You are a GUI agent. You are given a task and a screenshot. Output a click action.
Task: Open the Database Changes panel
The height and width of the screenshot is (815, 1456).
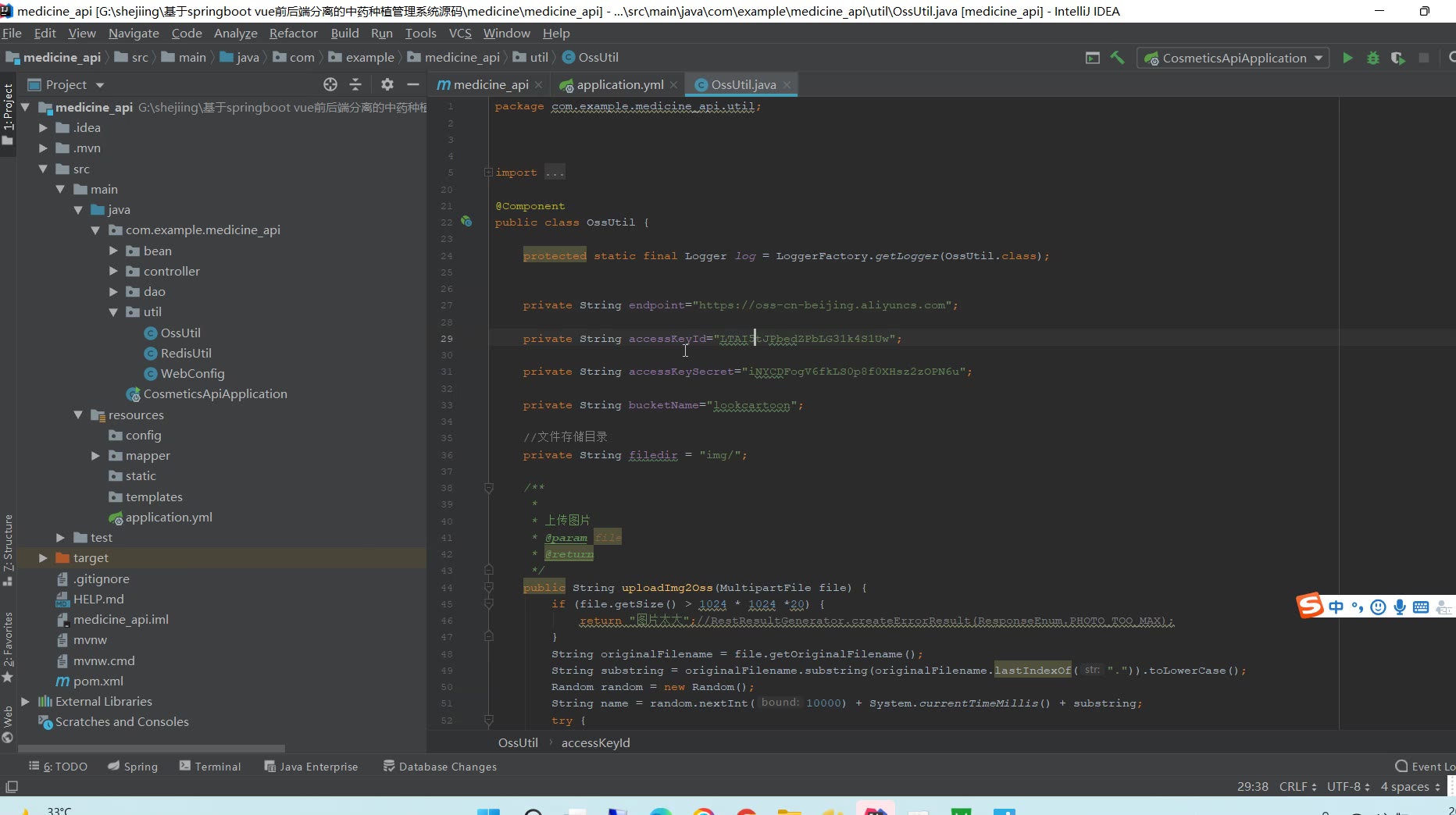point(440,767)
